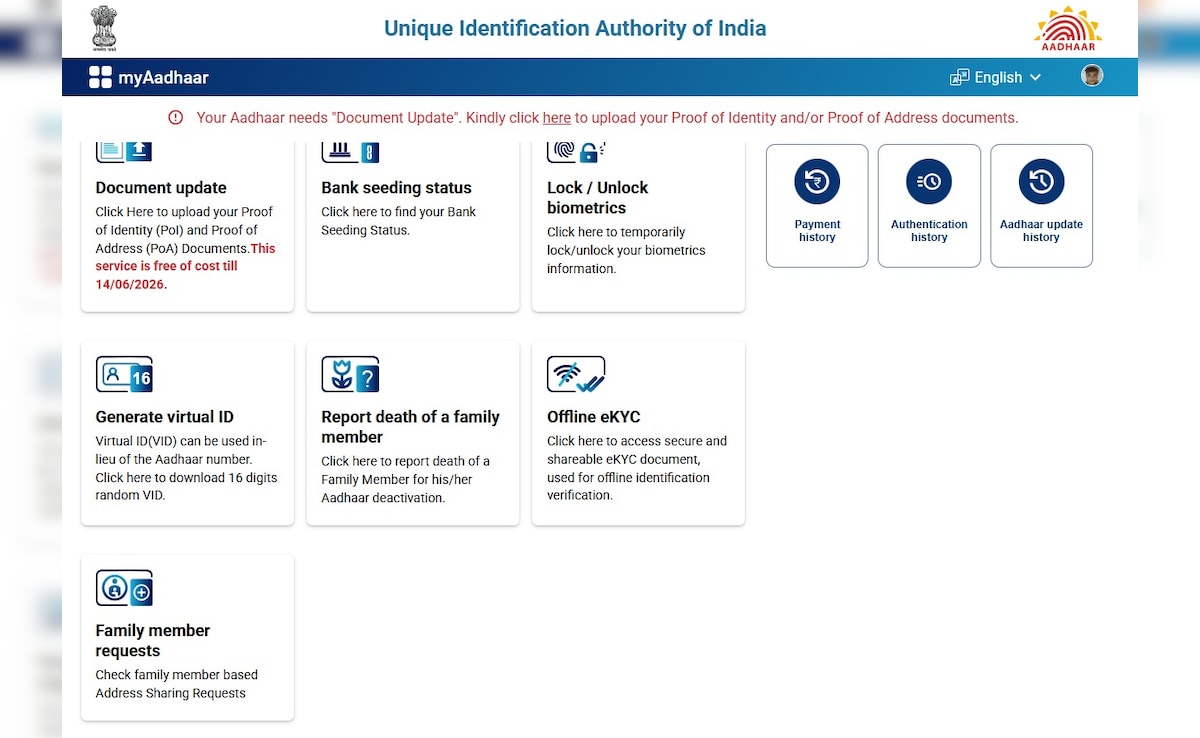Open Family member requests icon

point(124,589)
